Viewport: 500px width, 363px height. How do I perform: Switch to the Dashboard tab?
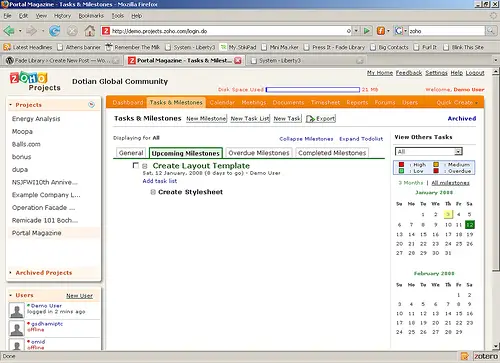click(x=128, y=103)
